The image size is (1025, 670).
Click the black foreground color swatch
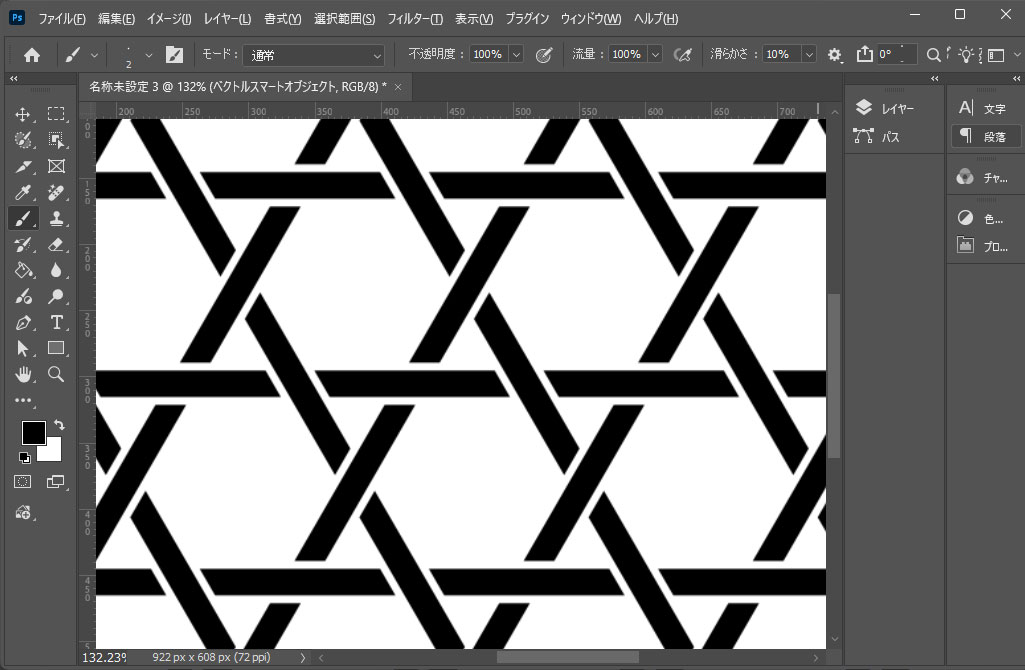pyautogui.click(x=33, y=433)
